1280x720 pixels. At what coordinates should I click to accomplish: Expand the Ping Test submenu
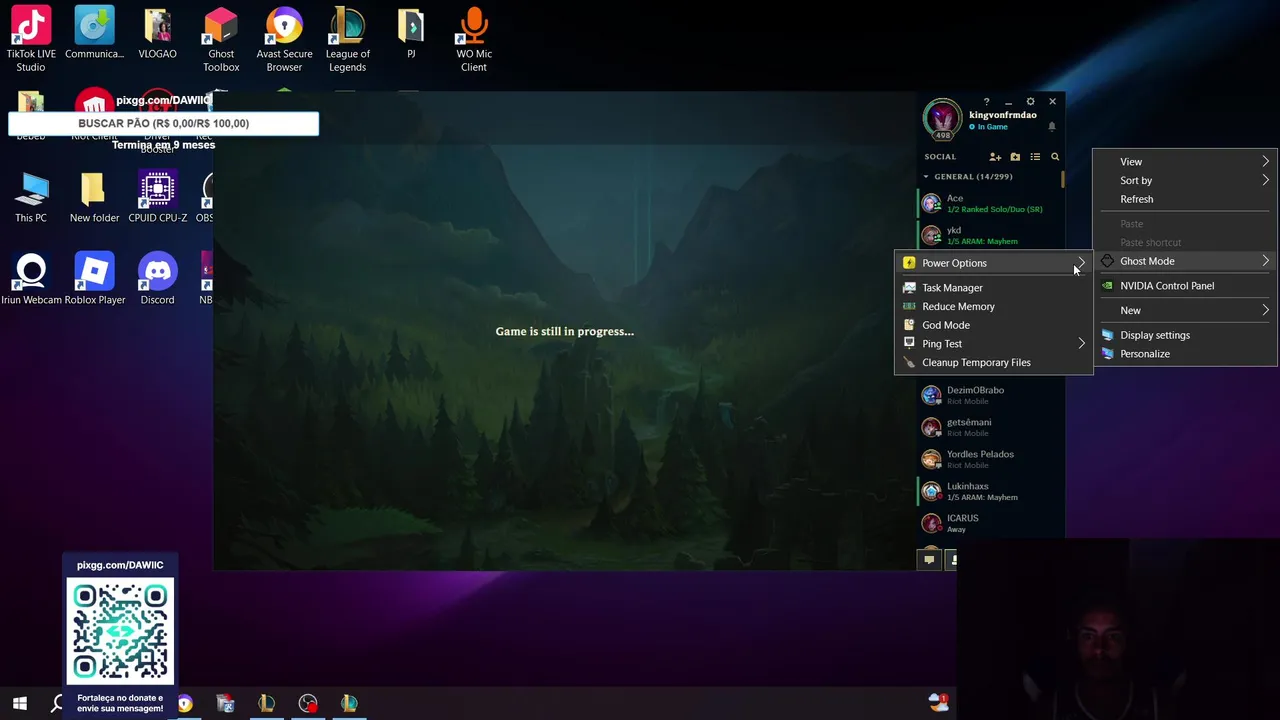tap(993, 344)
